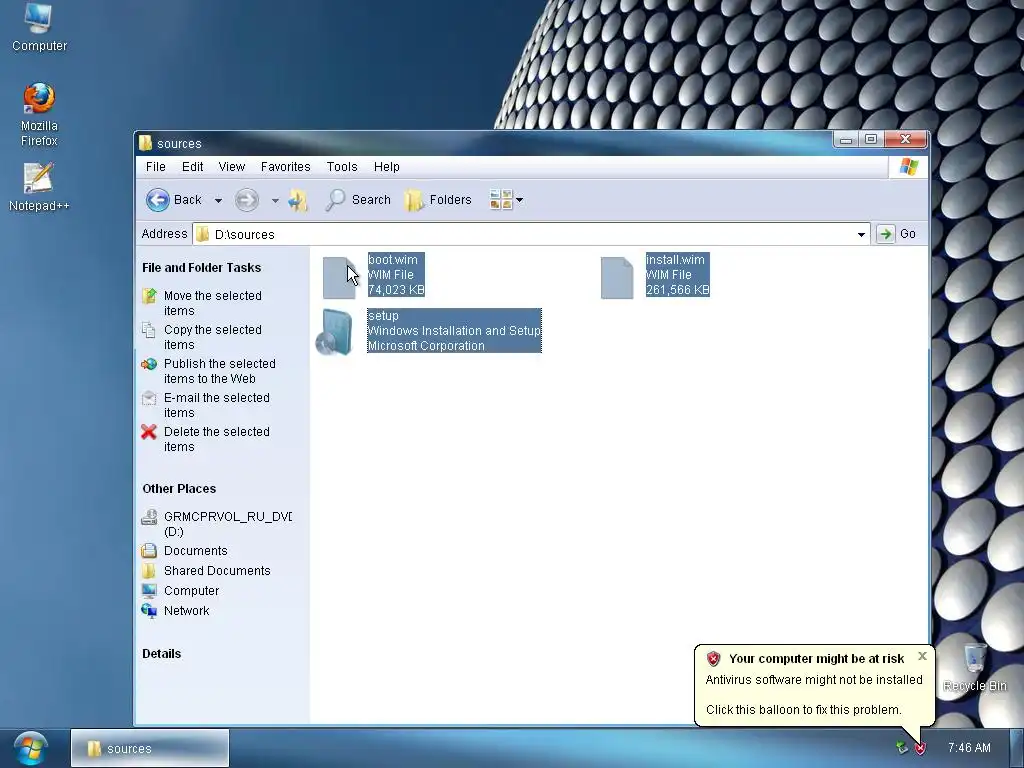The width and height of the screenshot is (1024, 768).
Task: Expand the address bar dropdown
Action: 861,234
